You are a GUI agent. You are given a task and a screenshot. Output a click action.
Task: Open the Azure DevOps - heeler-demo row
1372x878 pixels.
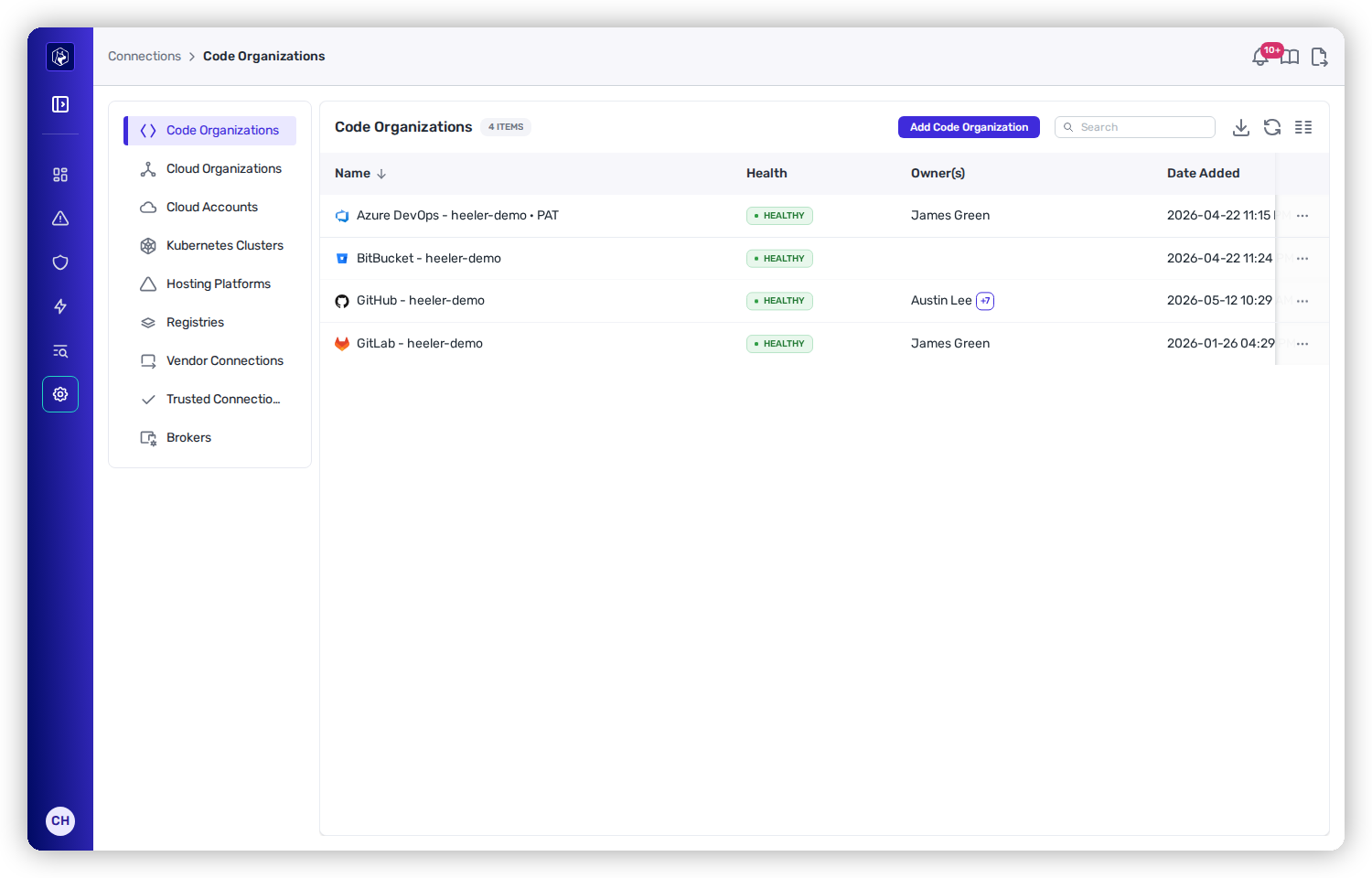pos(824,216)
